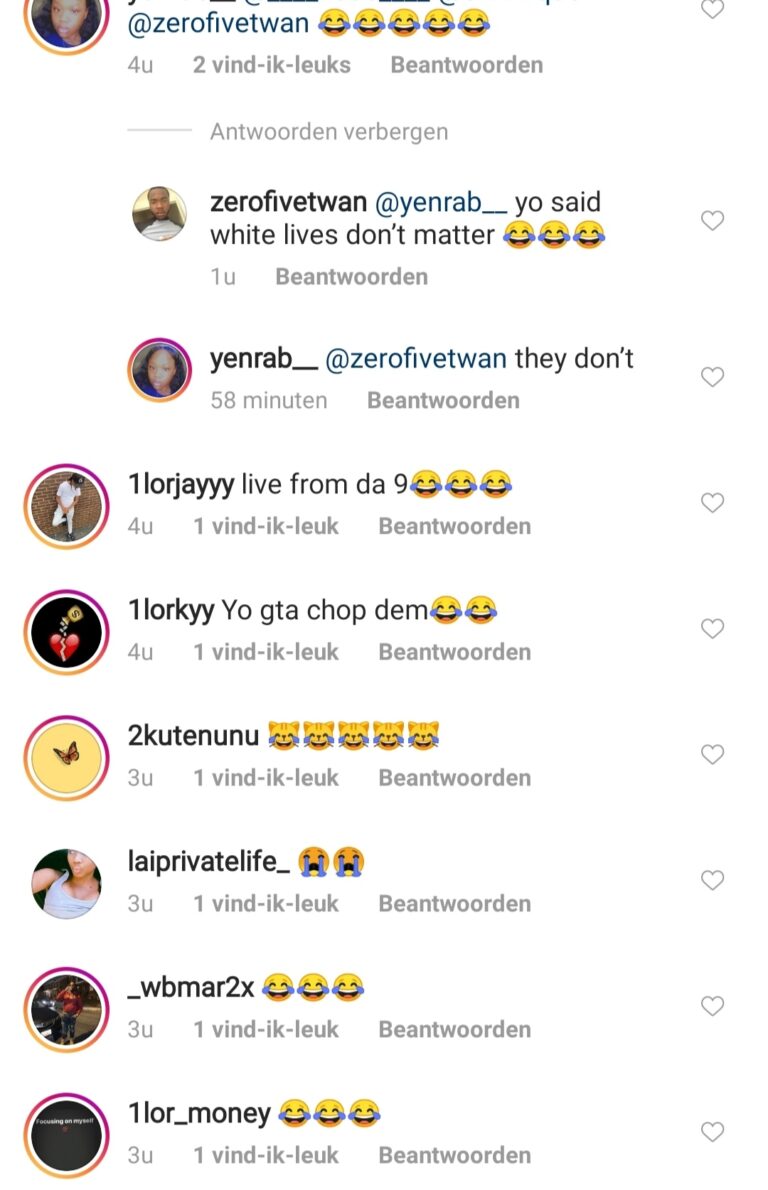768x1190 pixels.
Task: Tap heart icon beside _wbmar2x comment
Action: (712, 1006)
